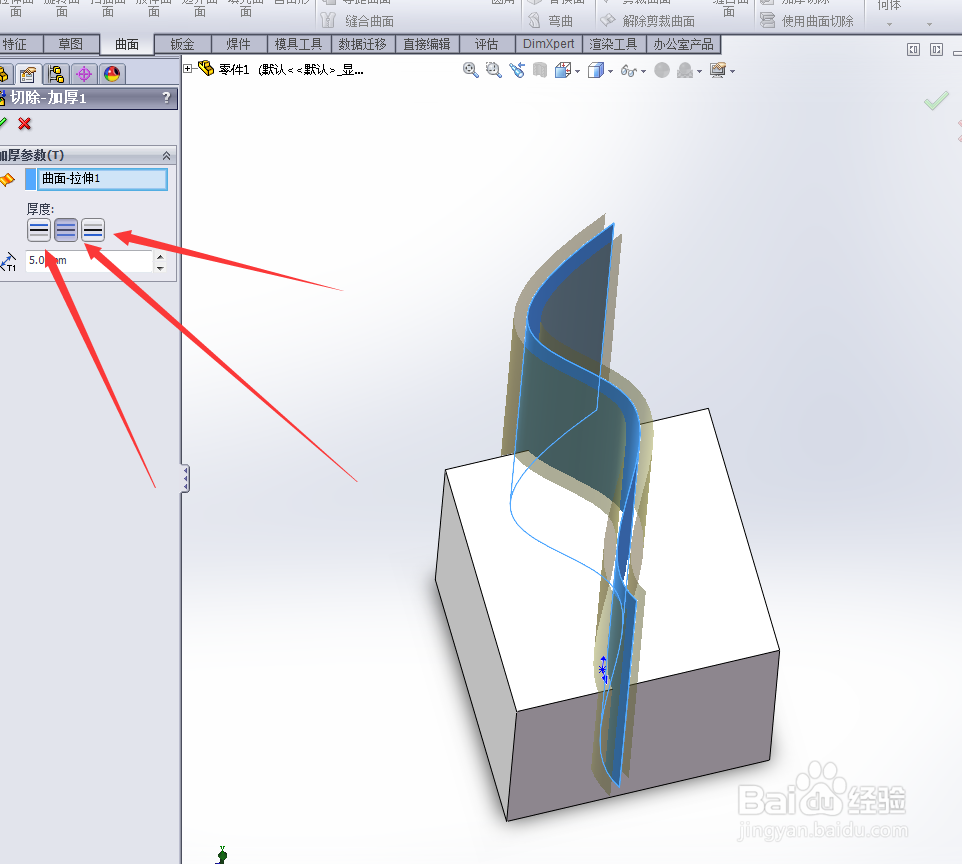Open the DimXpertManager crosshair tab icon
This screenshot has height=864, width=962.
coord(84,74)
